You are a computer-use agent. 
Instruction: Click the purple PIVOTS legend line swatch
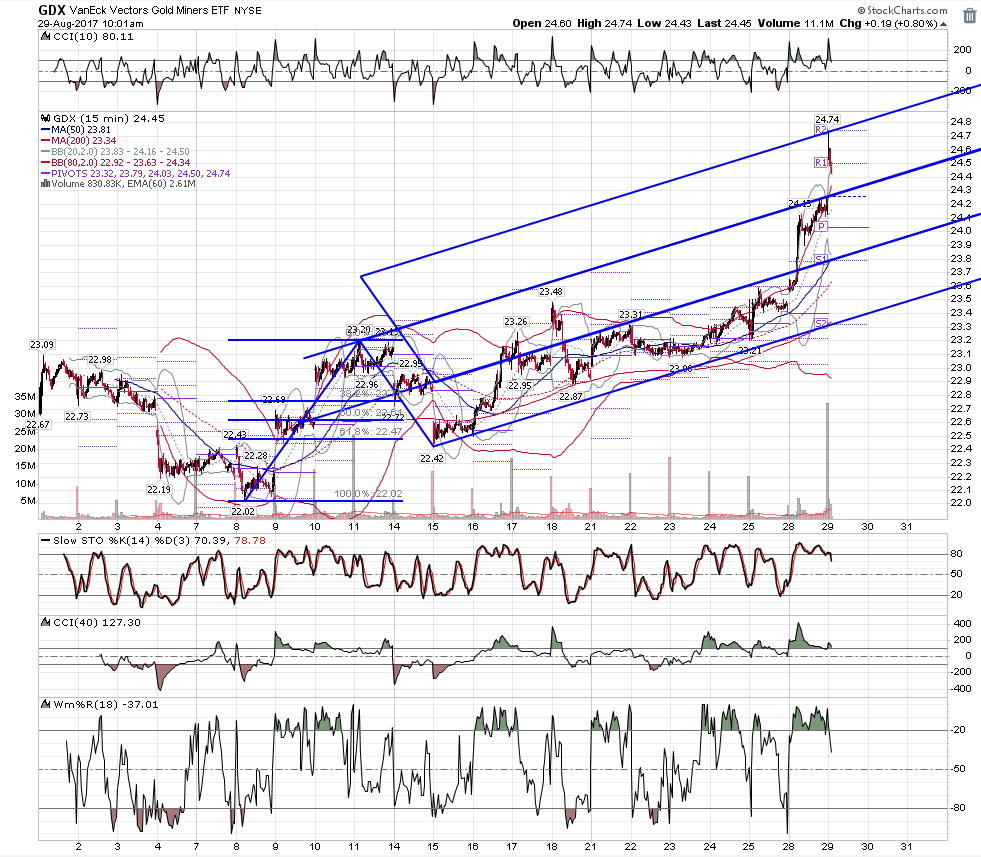45,173
